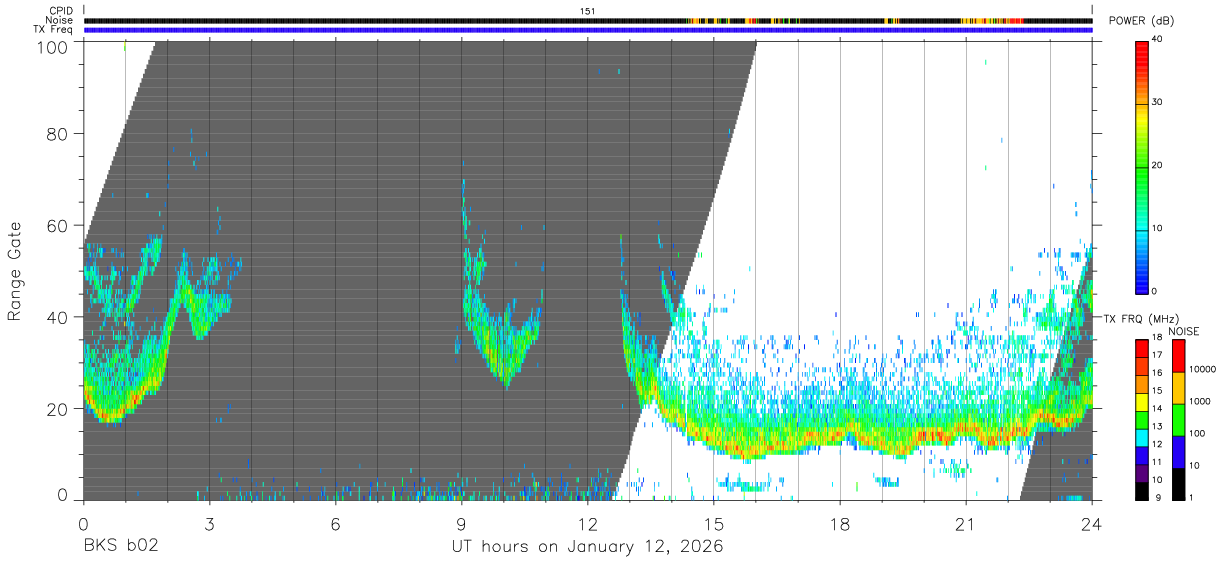Click the TX FRQ (MHz) legend title
The width and height of the screenshot is (1228, 567).
point(1140,318)
